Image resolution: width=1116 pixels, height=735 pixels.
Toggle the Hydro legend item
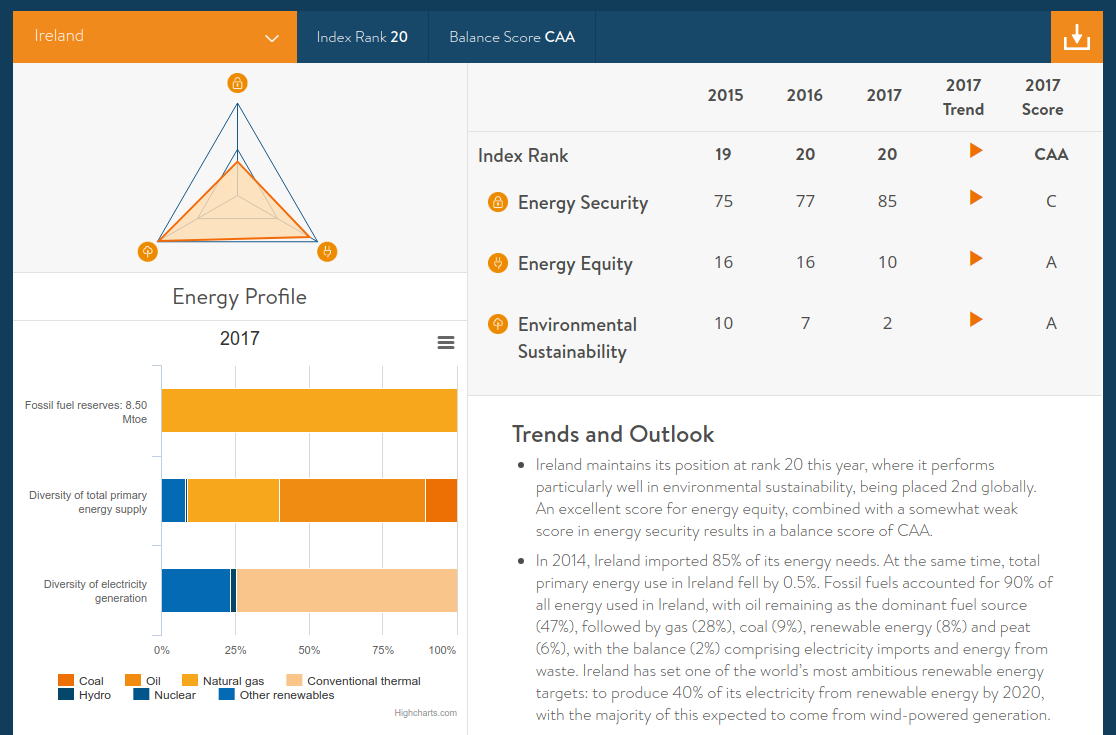(84, 695)
